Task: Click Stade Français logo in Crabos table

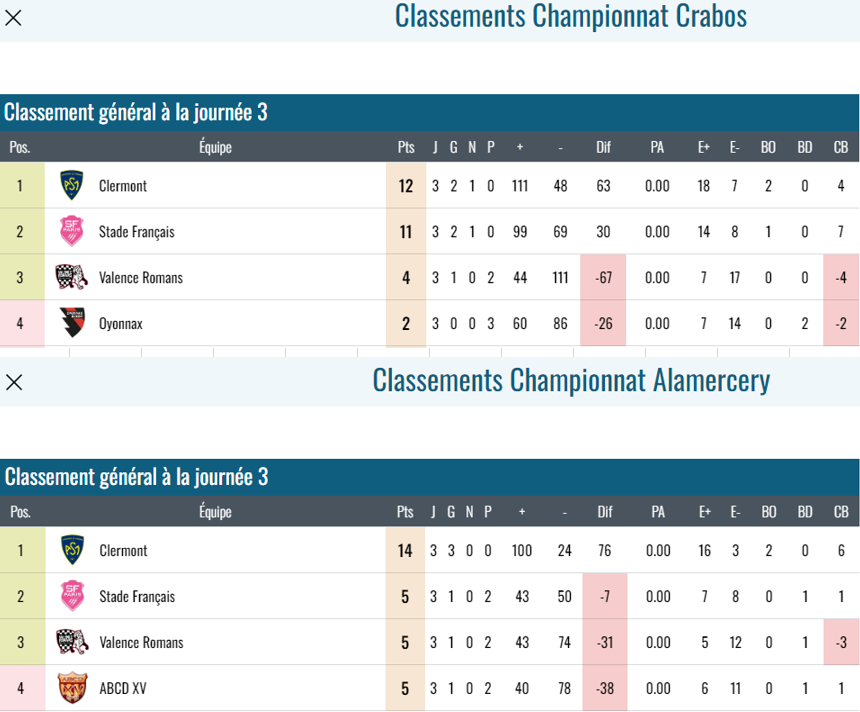Action: coord(72,231)
